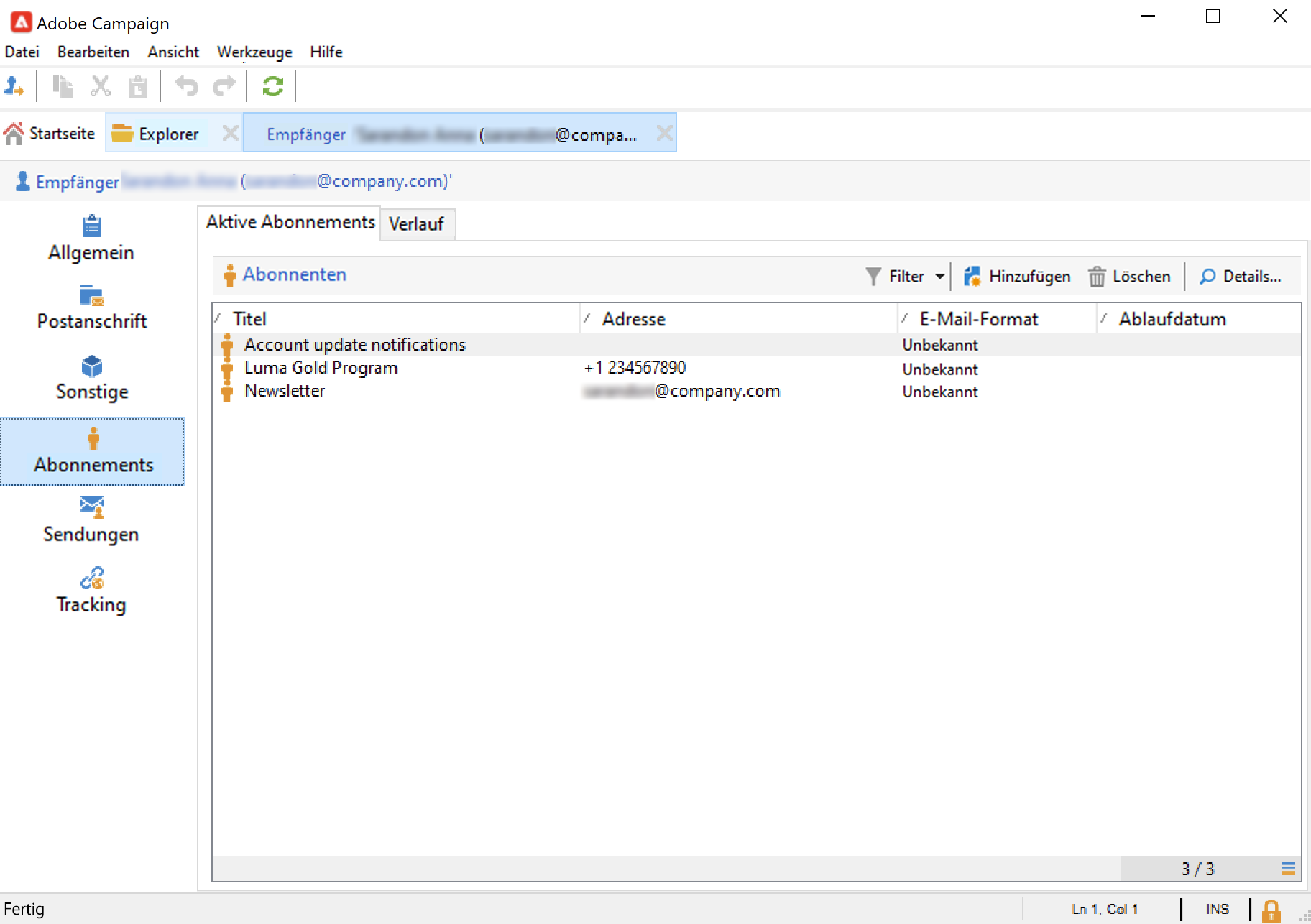Maximize the Adobe Campaign window
The width and height of the screenshot is (1311, 924).
pos(1213,16)
